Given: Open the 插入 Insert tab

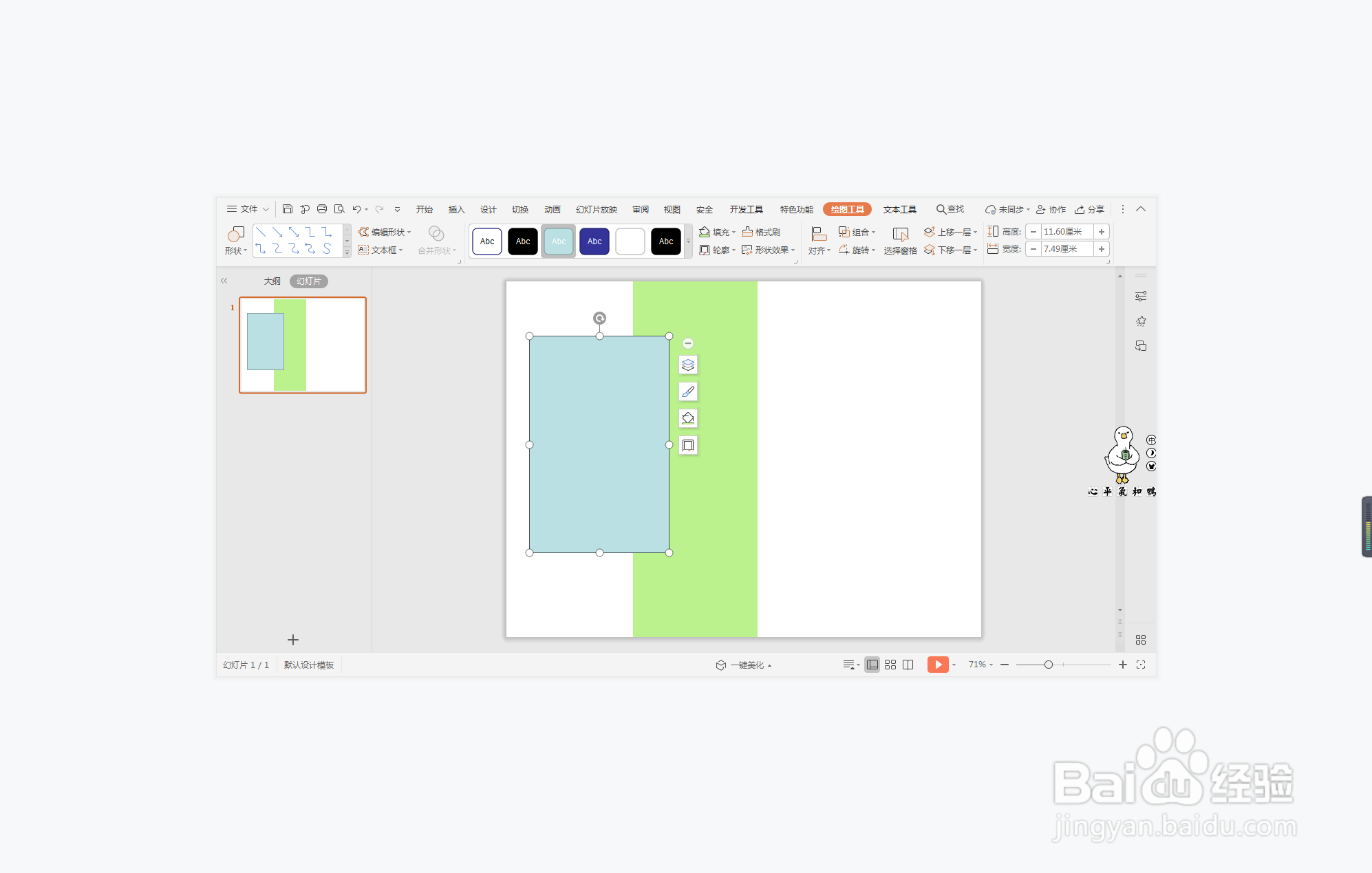Looking at the screenshot, I should pos(456,209).
